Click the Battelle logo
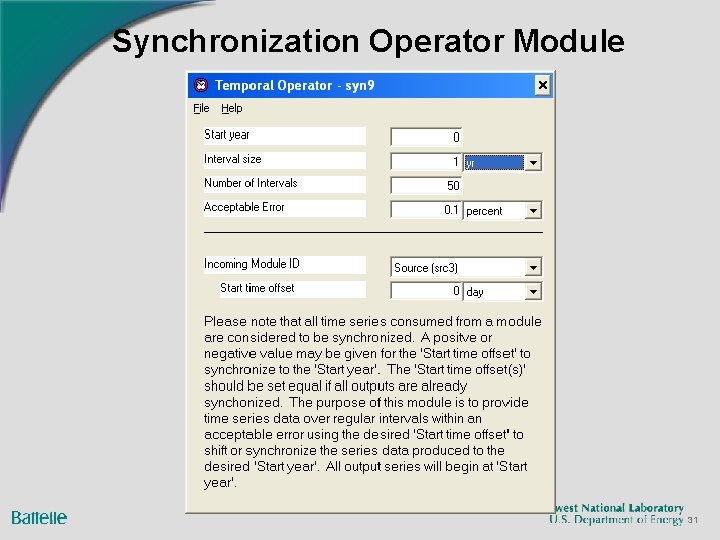Screen dimensions: 720x540 [x=39, y=518]
